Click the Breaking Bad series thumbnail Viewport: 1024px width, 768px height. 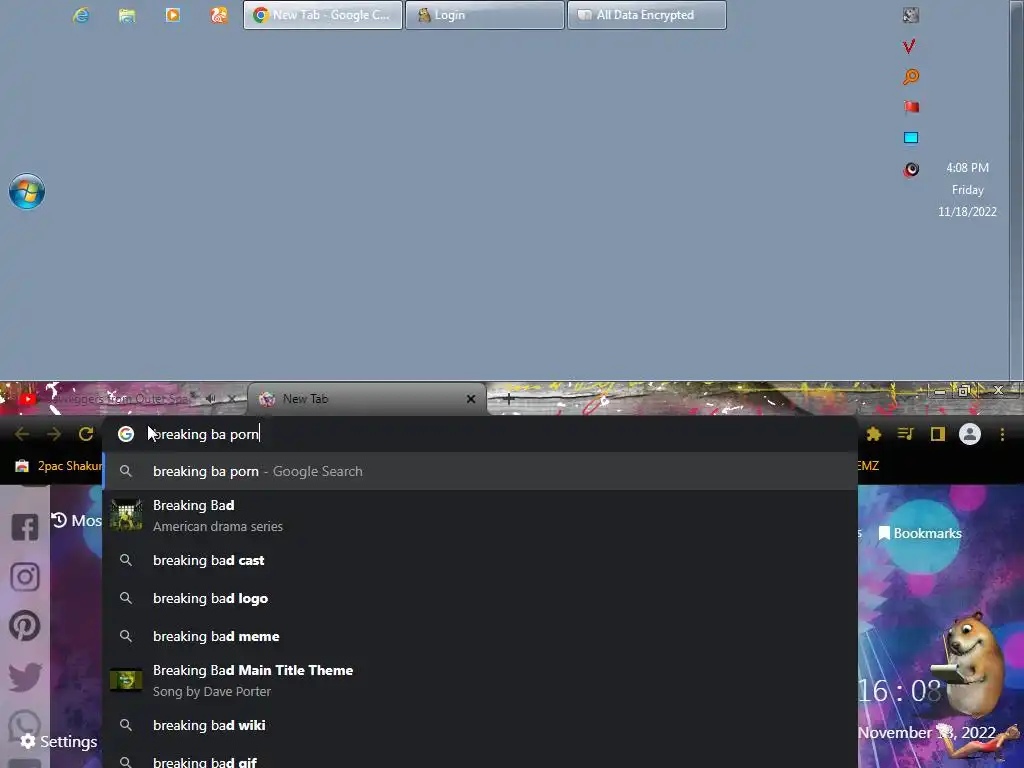125,515
